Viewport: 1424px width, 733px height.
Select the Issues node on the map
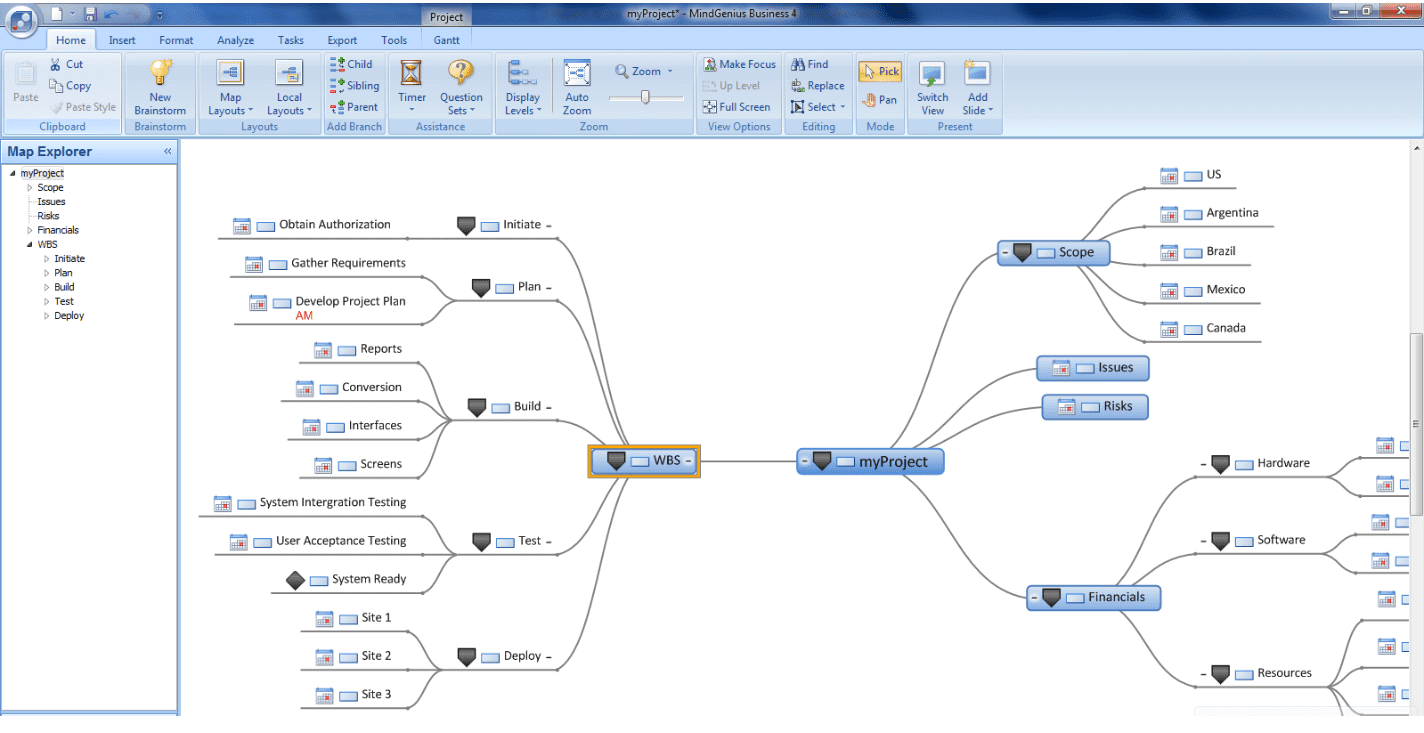click(x=1093, y=368)
